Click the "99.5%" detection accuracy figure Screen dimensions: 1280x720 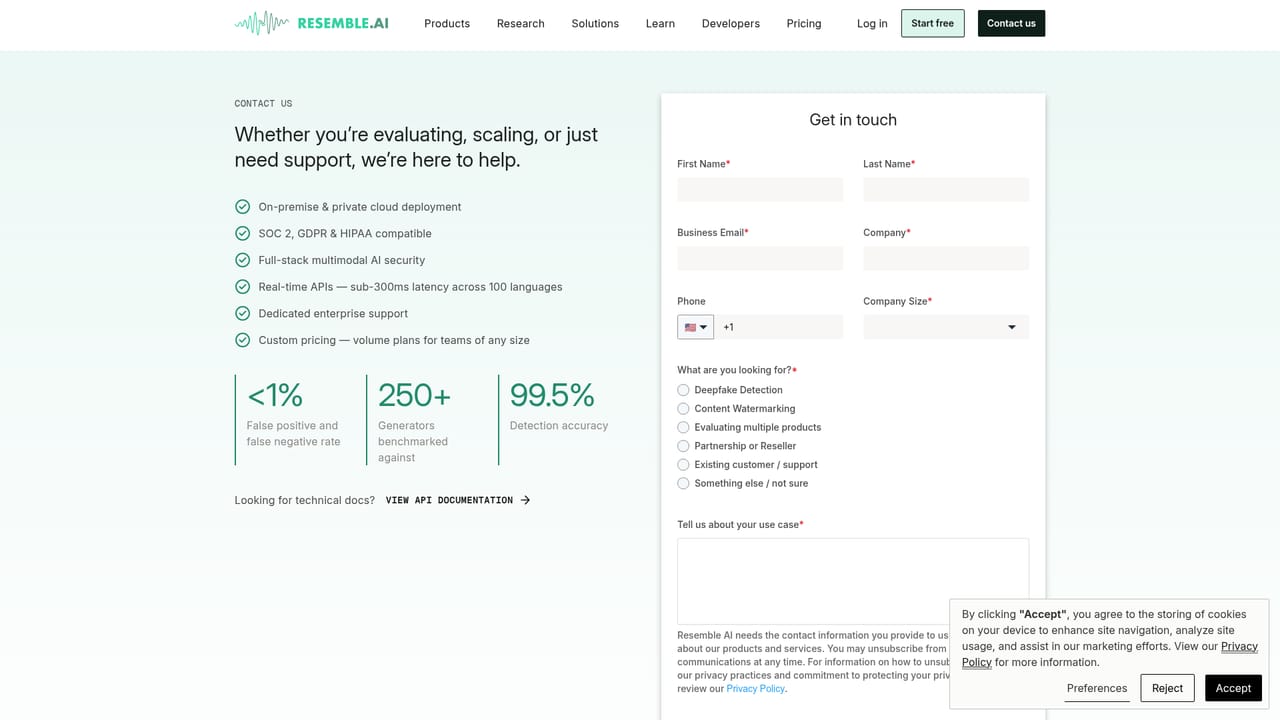tap(552, 396)
